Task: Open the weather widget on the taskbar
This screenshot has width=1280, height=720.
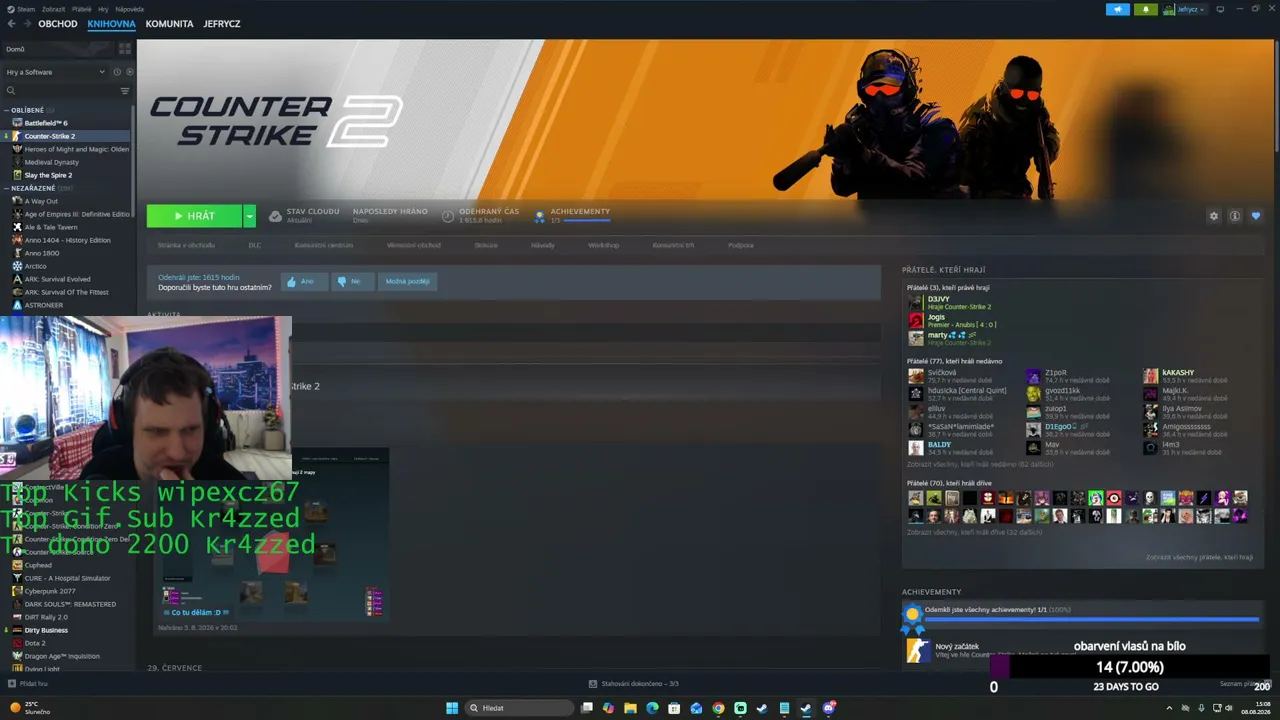Action: point(30,708)
